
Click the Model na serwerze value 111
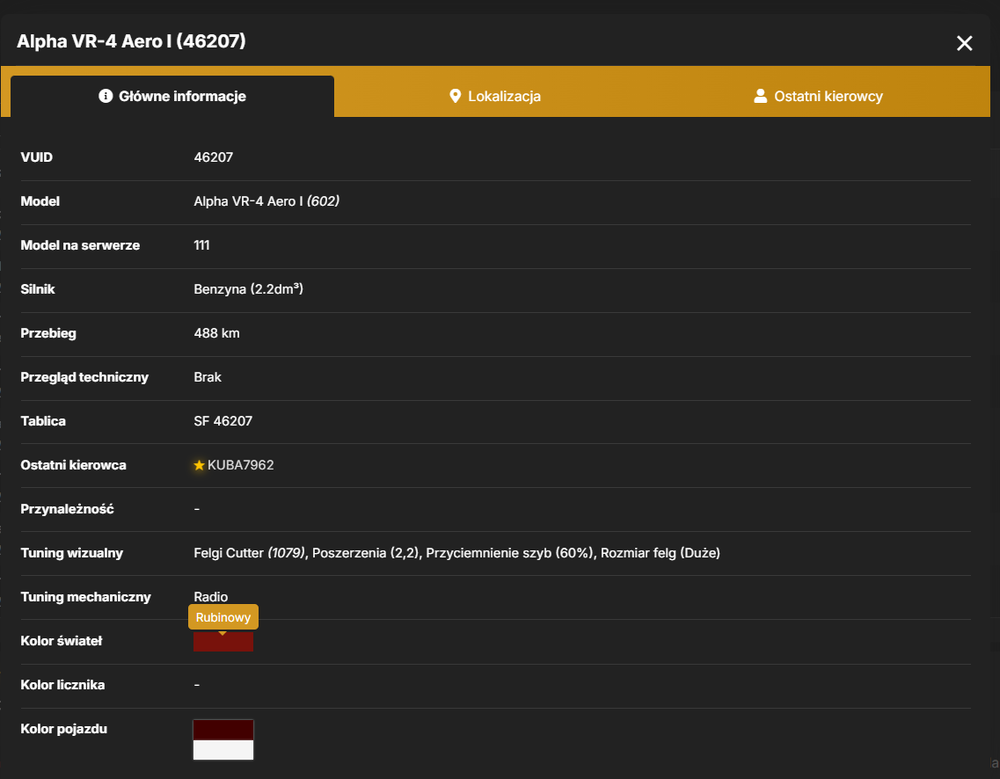pyautogui.click(x=202, y=246)
